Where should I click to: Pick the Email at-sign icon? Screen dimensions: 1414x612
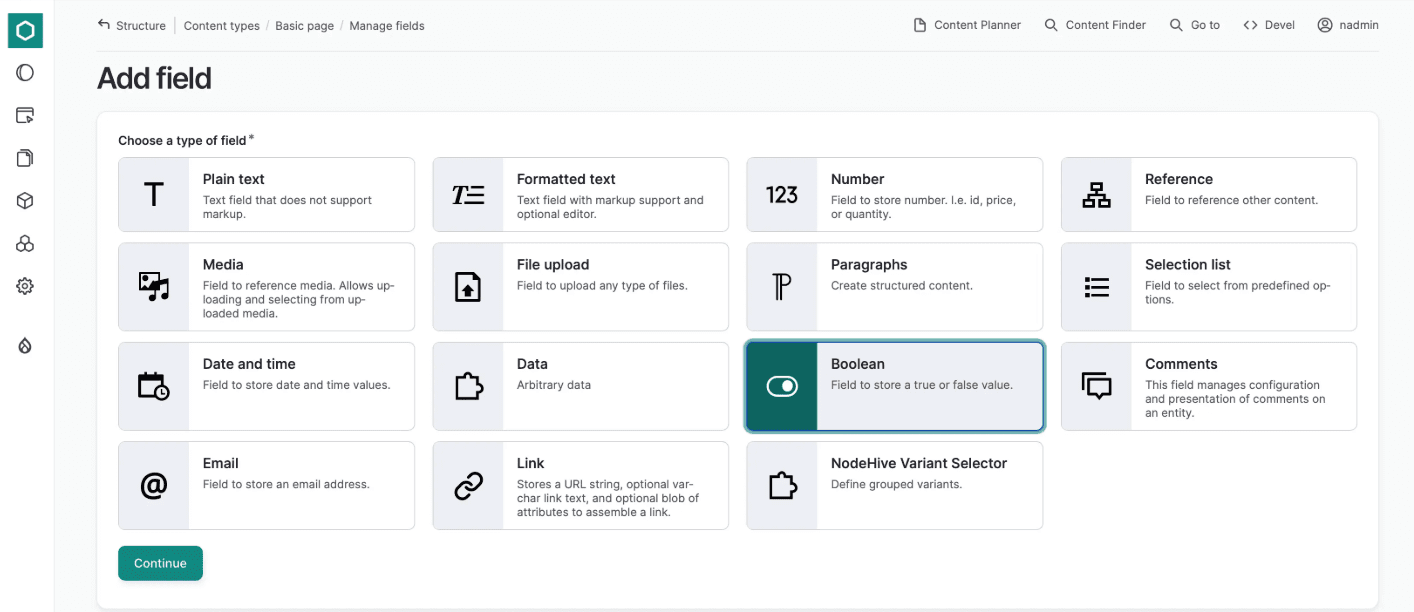point(153,486)
